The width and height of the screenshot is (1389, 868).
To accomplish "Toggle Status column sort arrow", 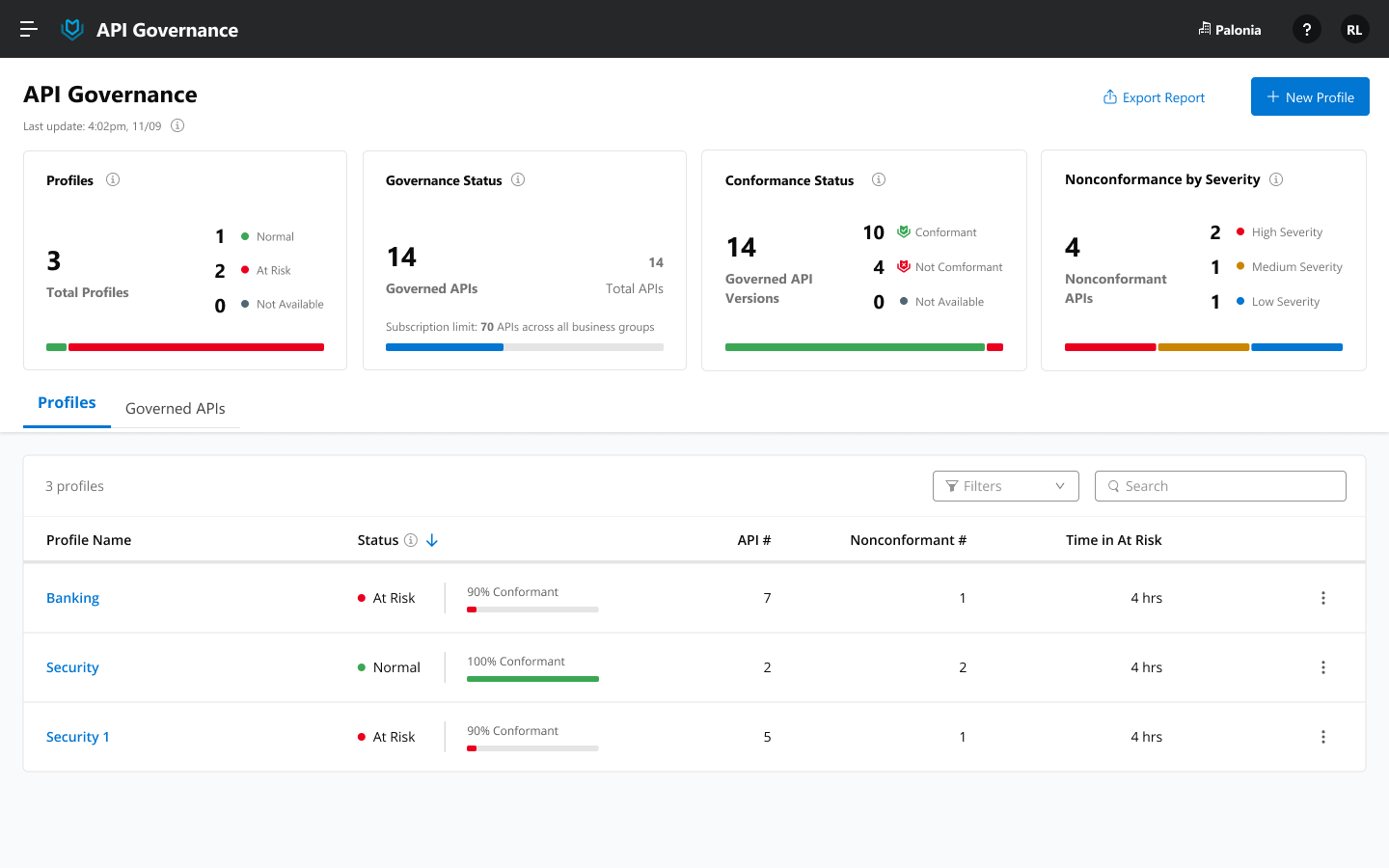I will click(432, 540).
